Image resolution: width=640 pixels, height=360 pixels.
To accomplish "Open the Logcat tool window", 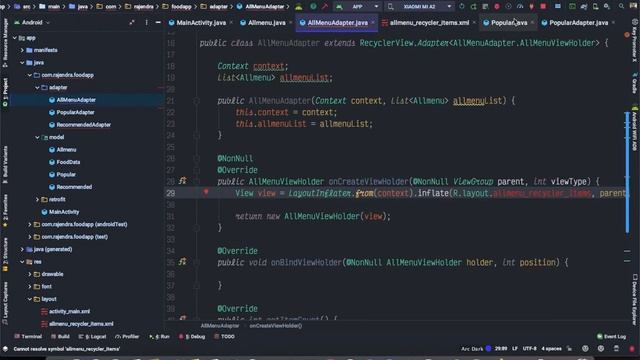I will point(92,337).
